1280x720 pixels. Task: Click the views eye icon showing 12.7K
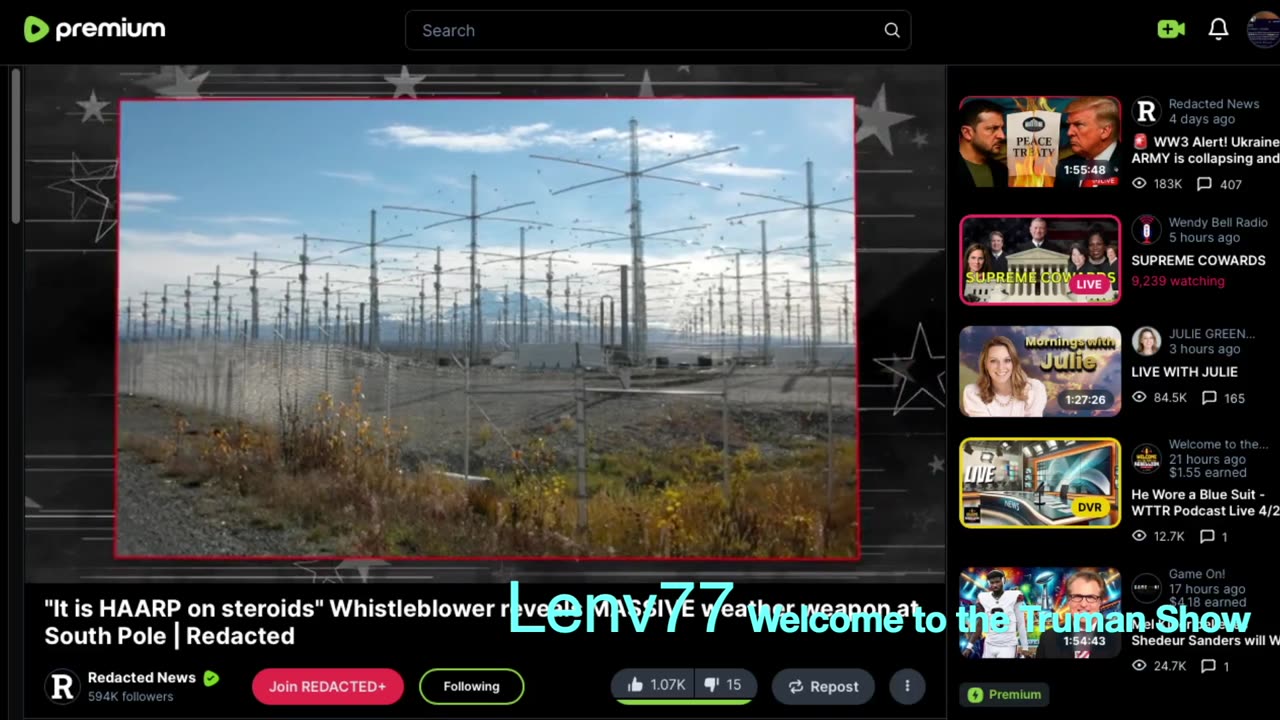1139,536
